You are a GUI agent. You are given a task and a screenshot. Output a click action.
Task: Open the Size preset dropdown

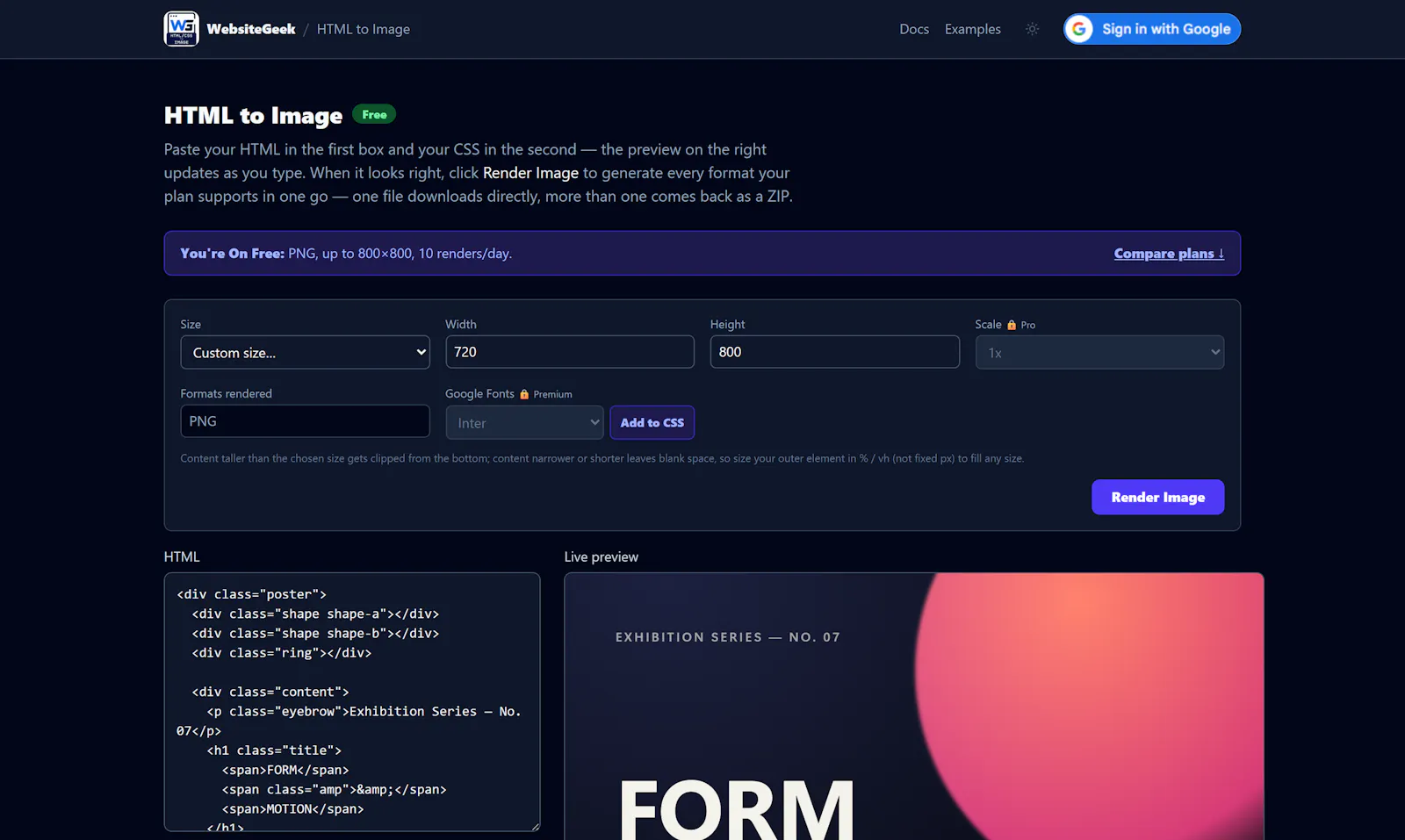[x=305, y=352]
